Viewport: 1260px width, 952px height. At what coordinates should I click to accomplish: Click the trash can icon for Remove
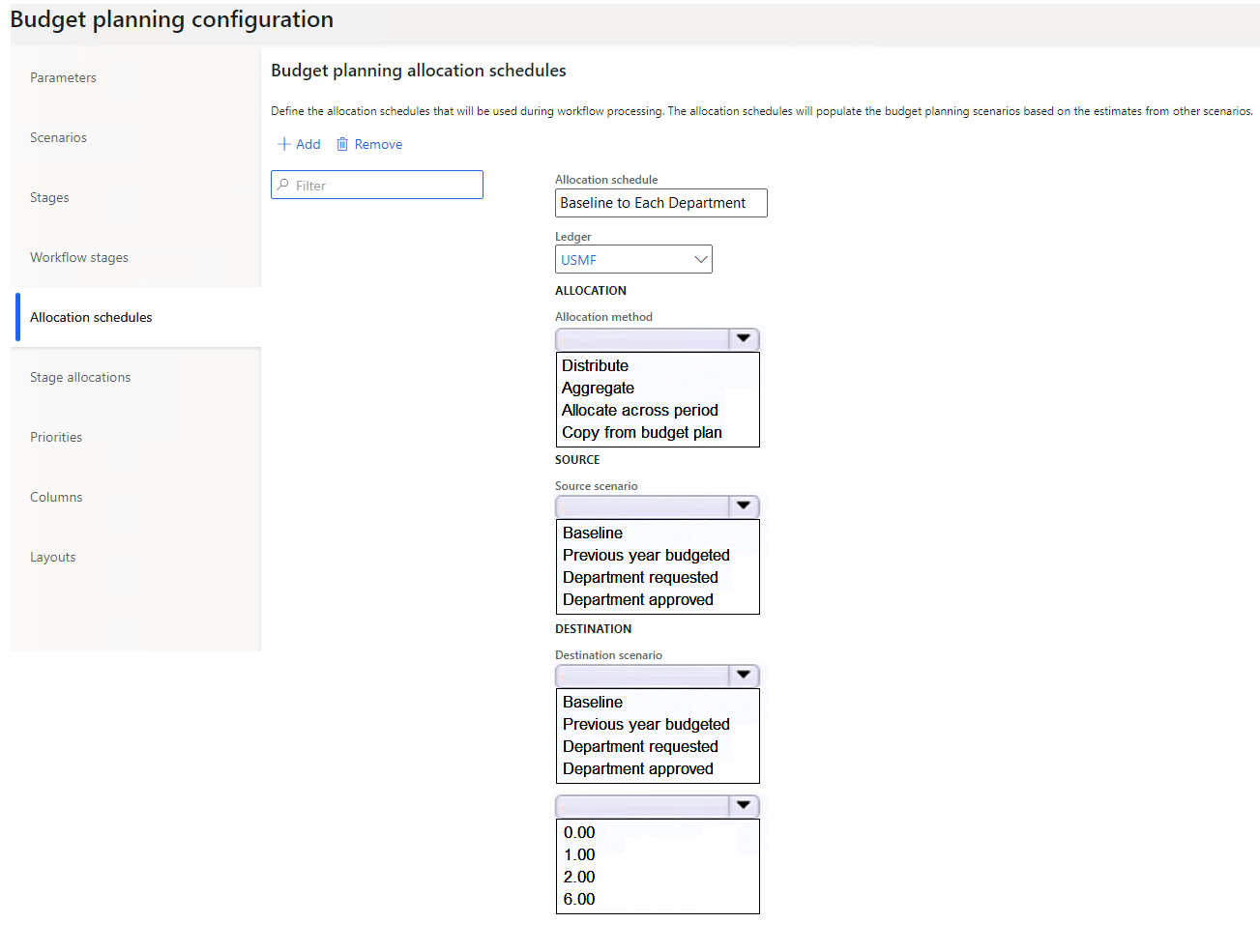(342, 144)
